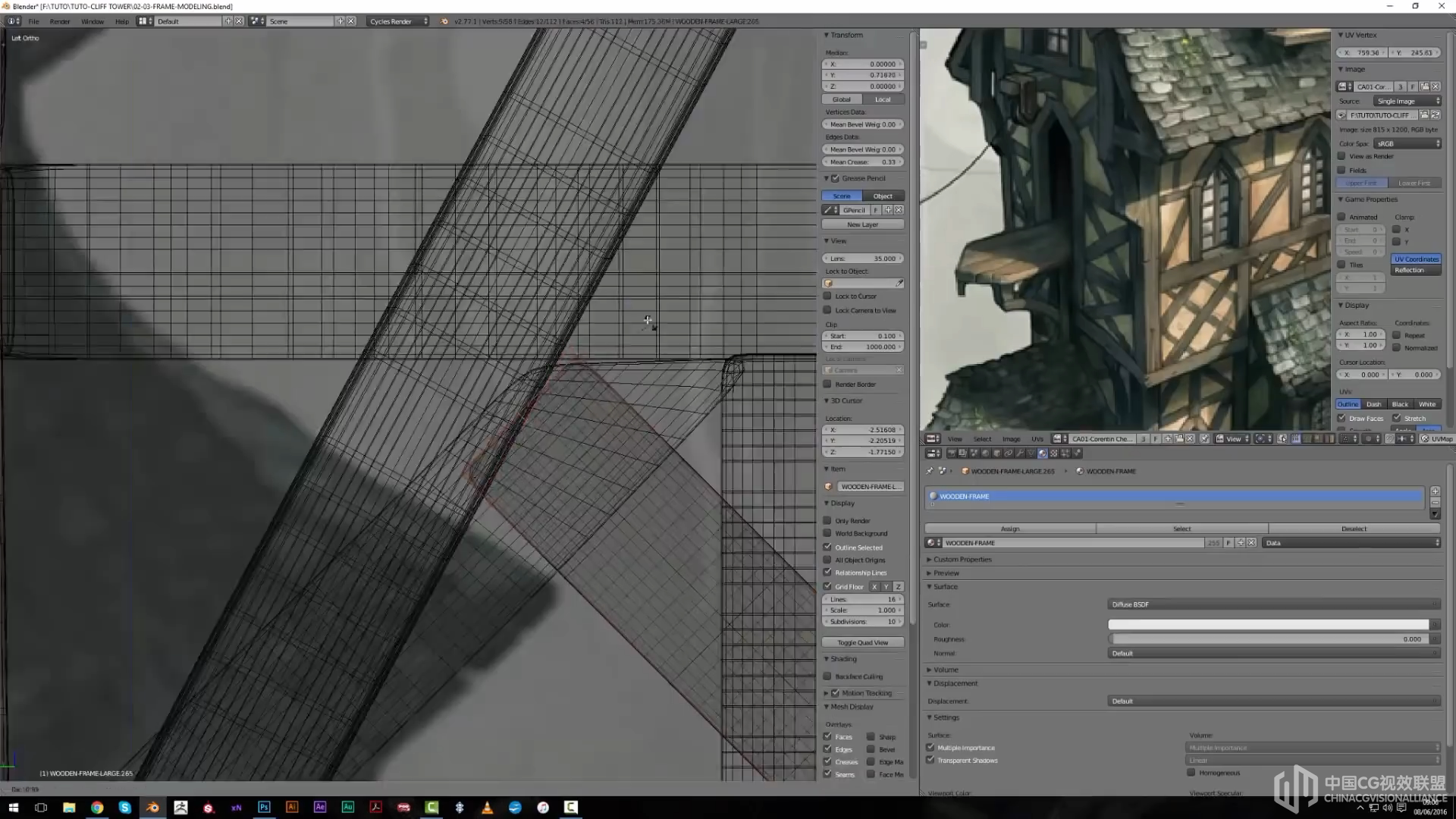1456x819 pixels.
Task: Click Toggle Quad View button
Action: pyautogui.click(x=863, y=642)
